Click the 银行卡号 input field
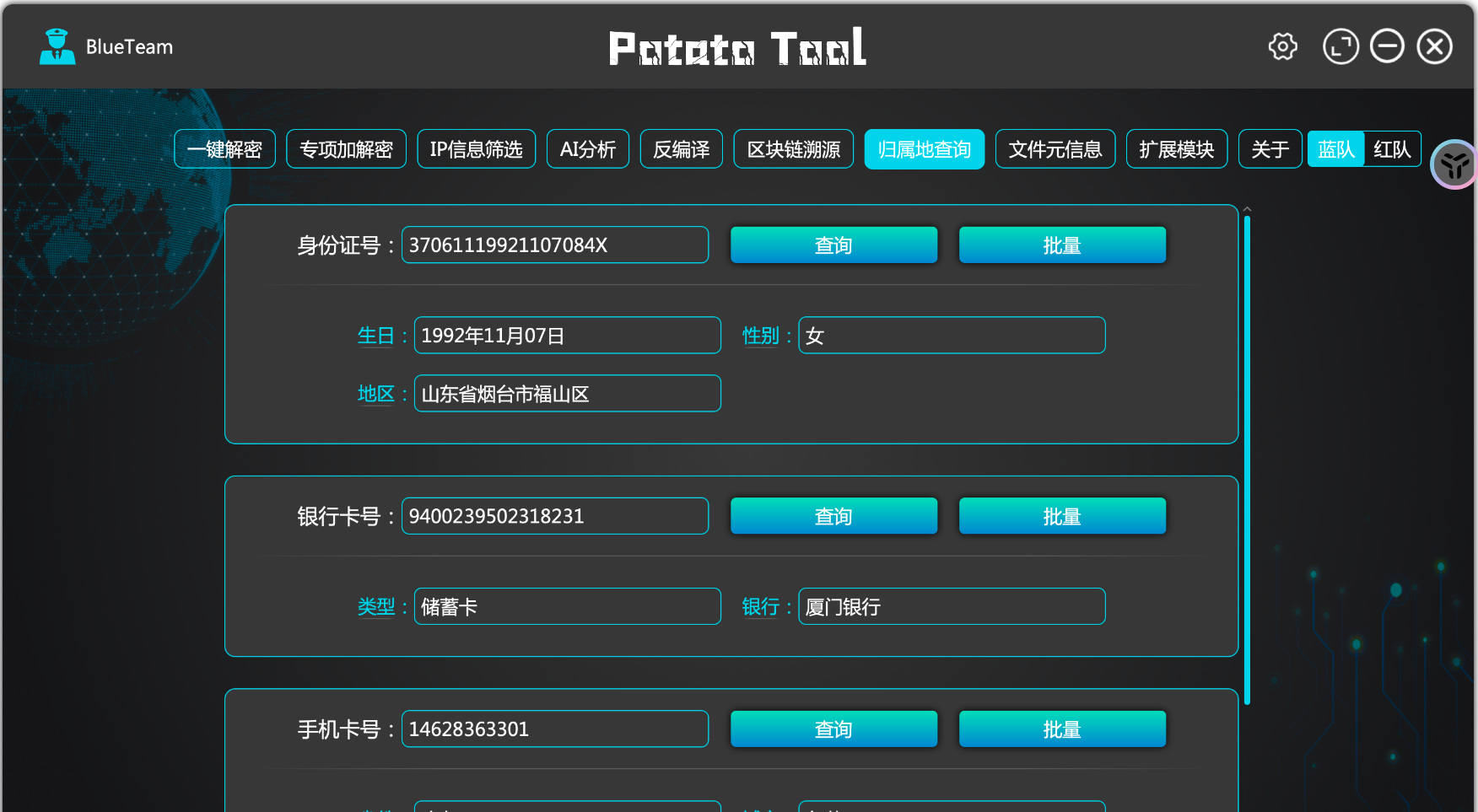This screenshot has width=1478, height=812. point(555,516)
